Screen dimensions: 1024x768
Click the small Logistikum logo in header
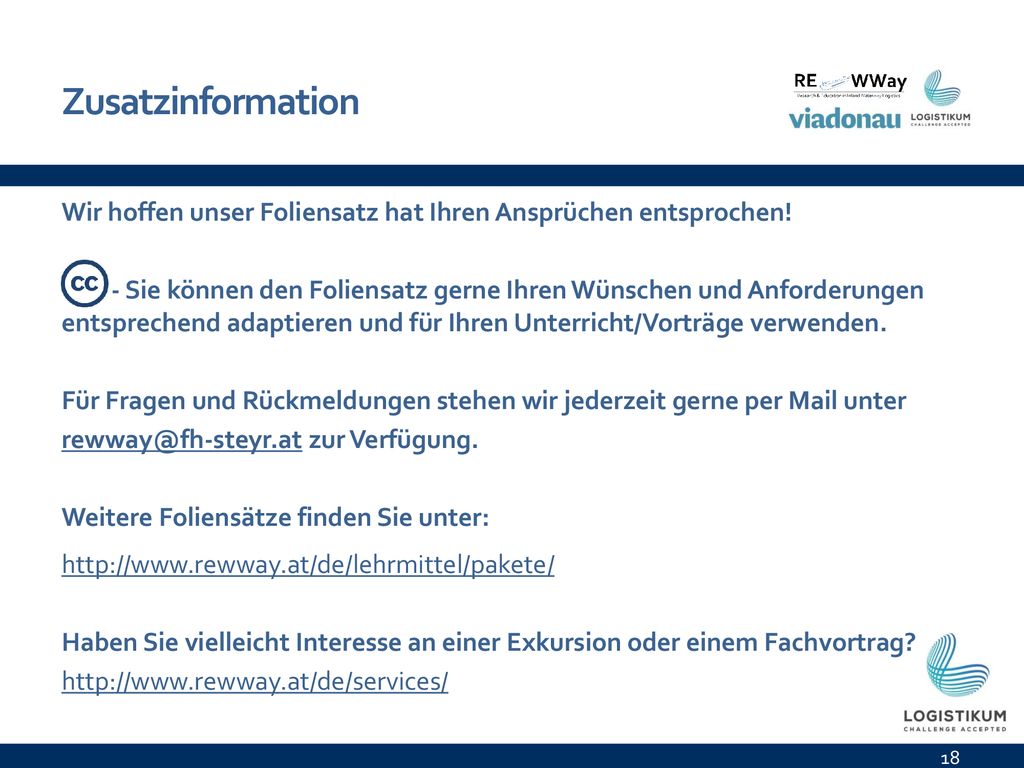tap(941, 98)
